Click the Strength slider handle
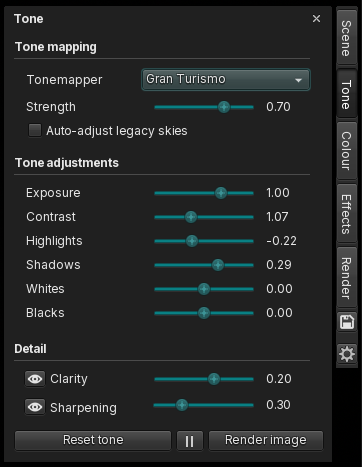This screenshot has width=362, height=467. (224, 107)
